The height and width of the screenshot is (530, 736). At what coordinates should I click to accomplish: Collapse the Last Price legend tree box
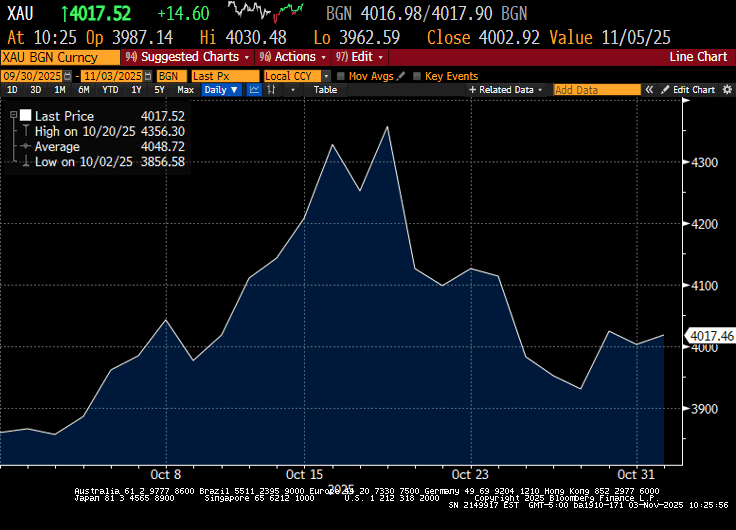tap(14, 115)
